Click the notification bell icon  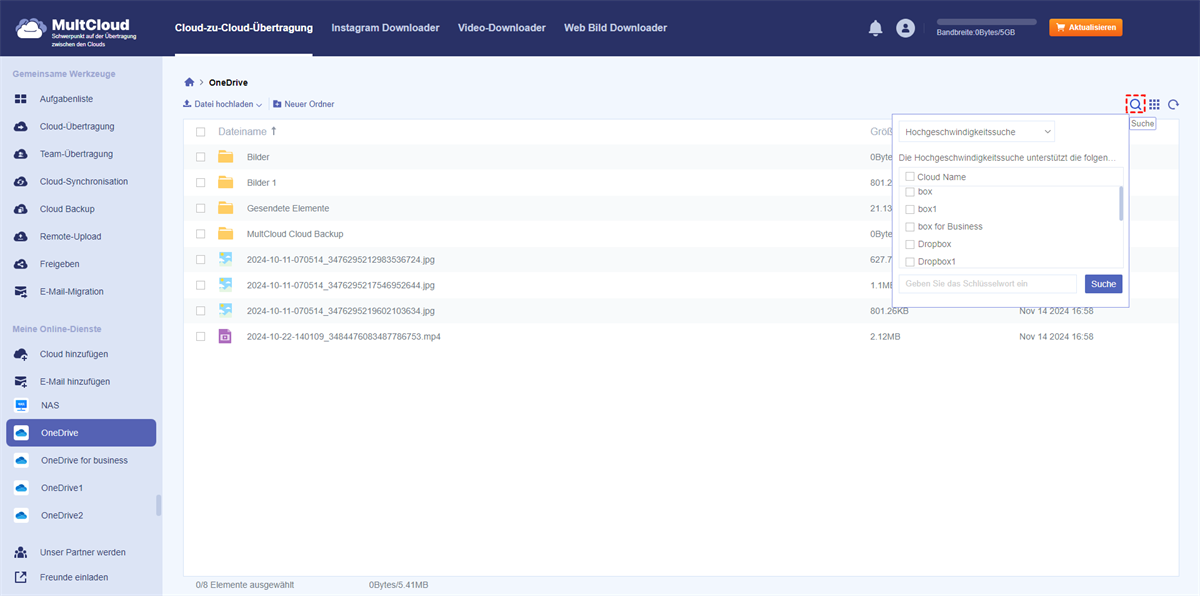tap(876, 29)
